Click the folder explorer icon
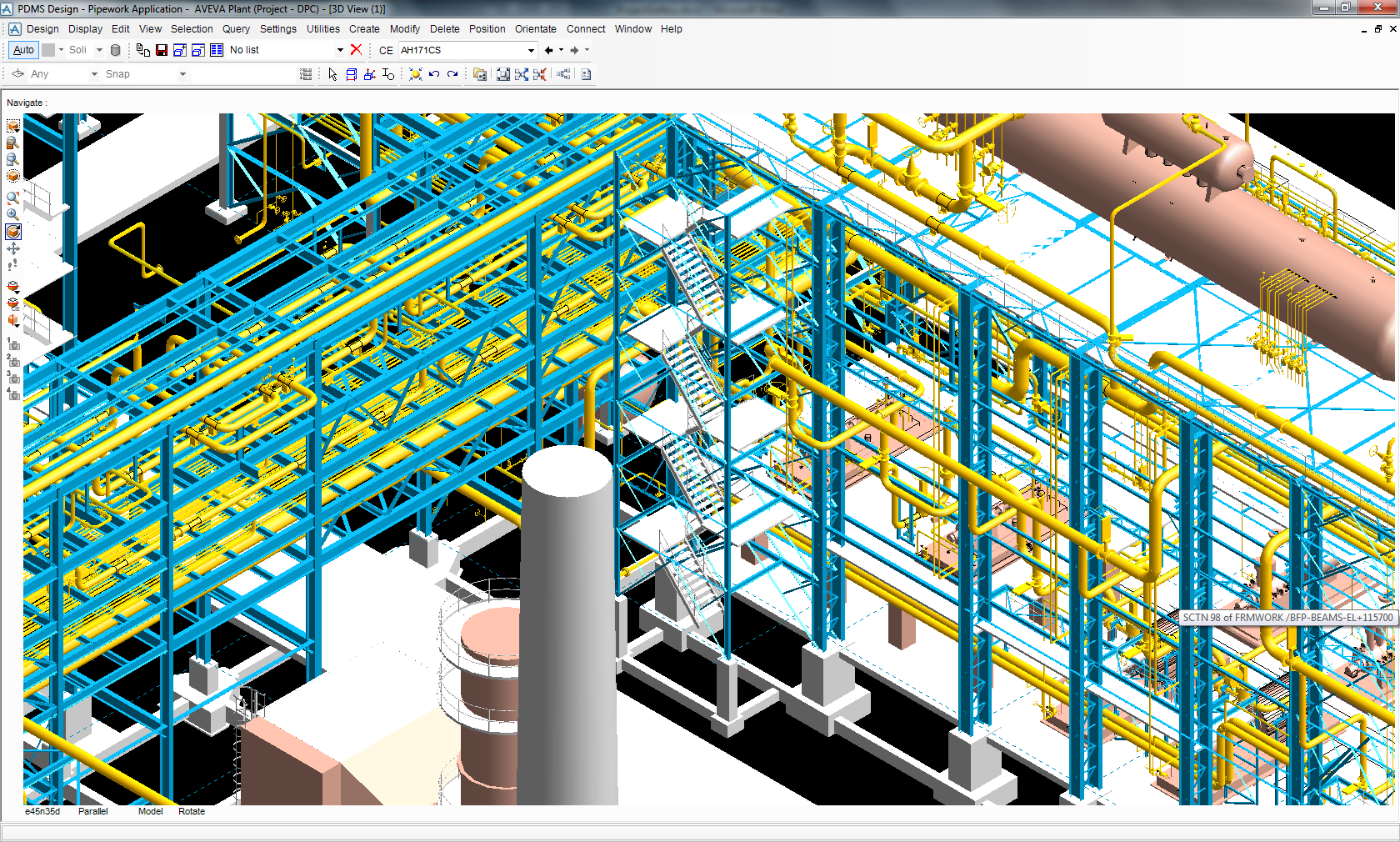Image resolution: width=1400 pixels, height=842 pixels. [x=480, y=74]
